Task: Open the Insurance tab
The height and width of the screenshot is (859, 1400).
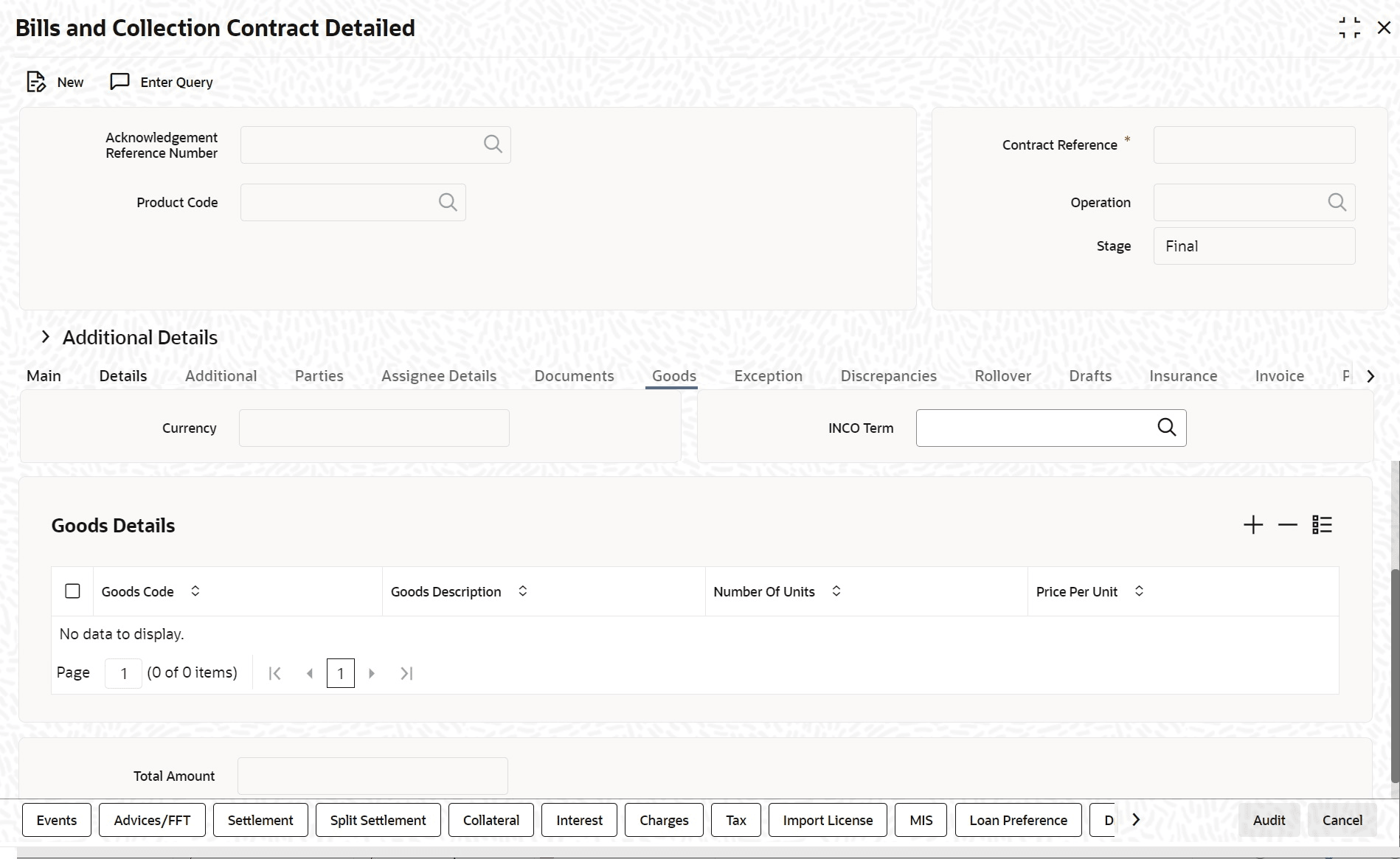Action: click(x=1183, y=376)
